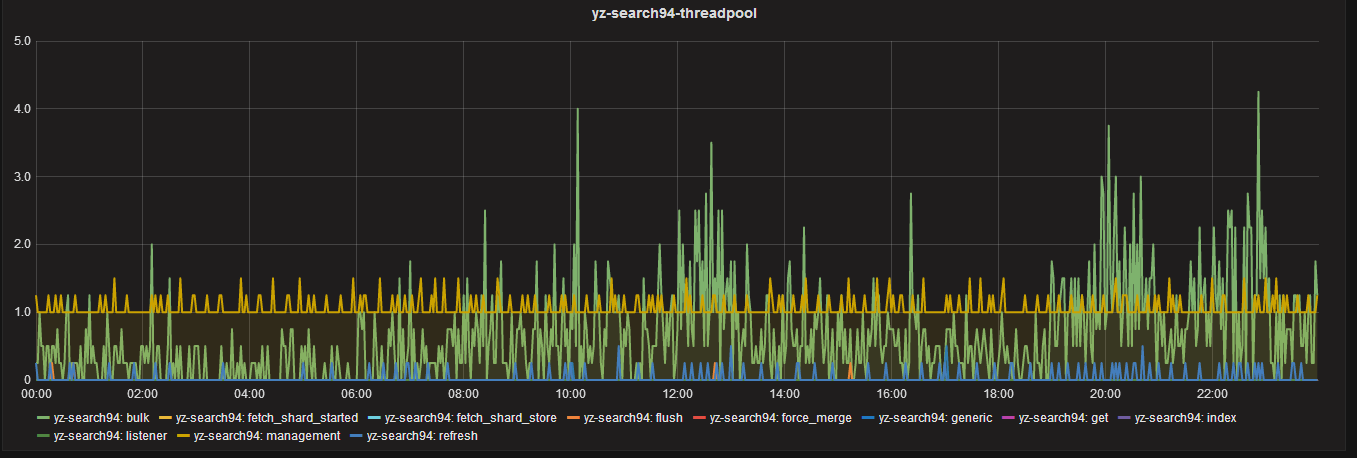Click the yellow fetch_shard_started color swatch

click(167, 418)
